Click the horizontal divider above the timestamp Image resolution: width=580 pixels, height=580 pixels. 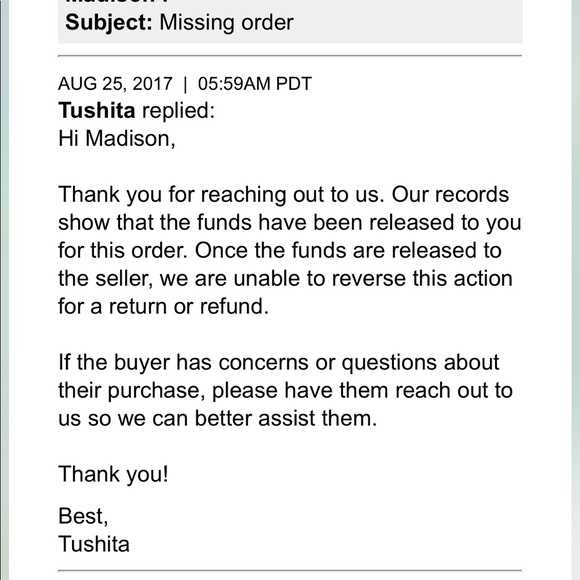(290, 56)
